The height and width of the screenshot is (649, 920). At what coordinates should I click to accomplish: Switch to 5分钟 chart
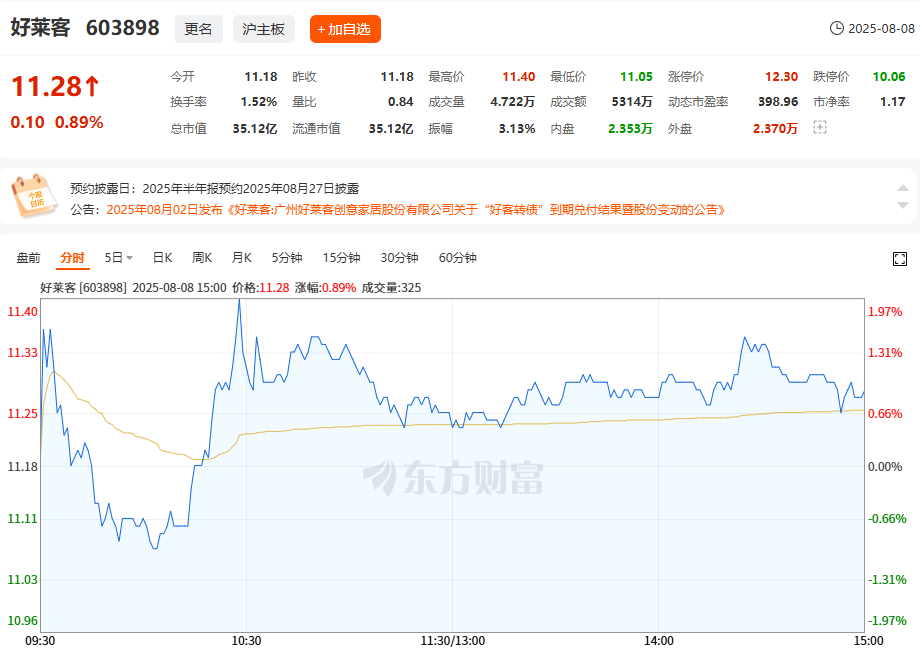coord(287,258)
